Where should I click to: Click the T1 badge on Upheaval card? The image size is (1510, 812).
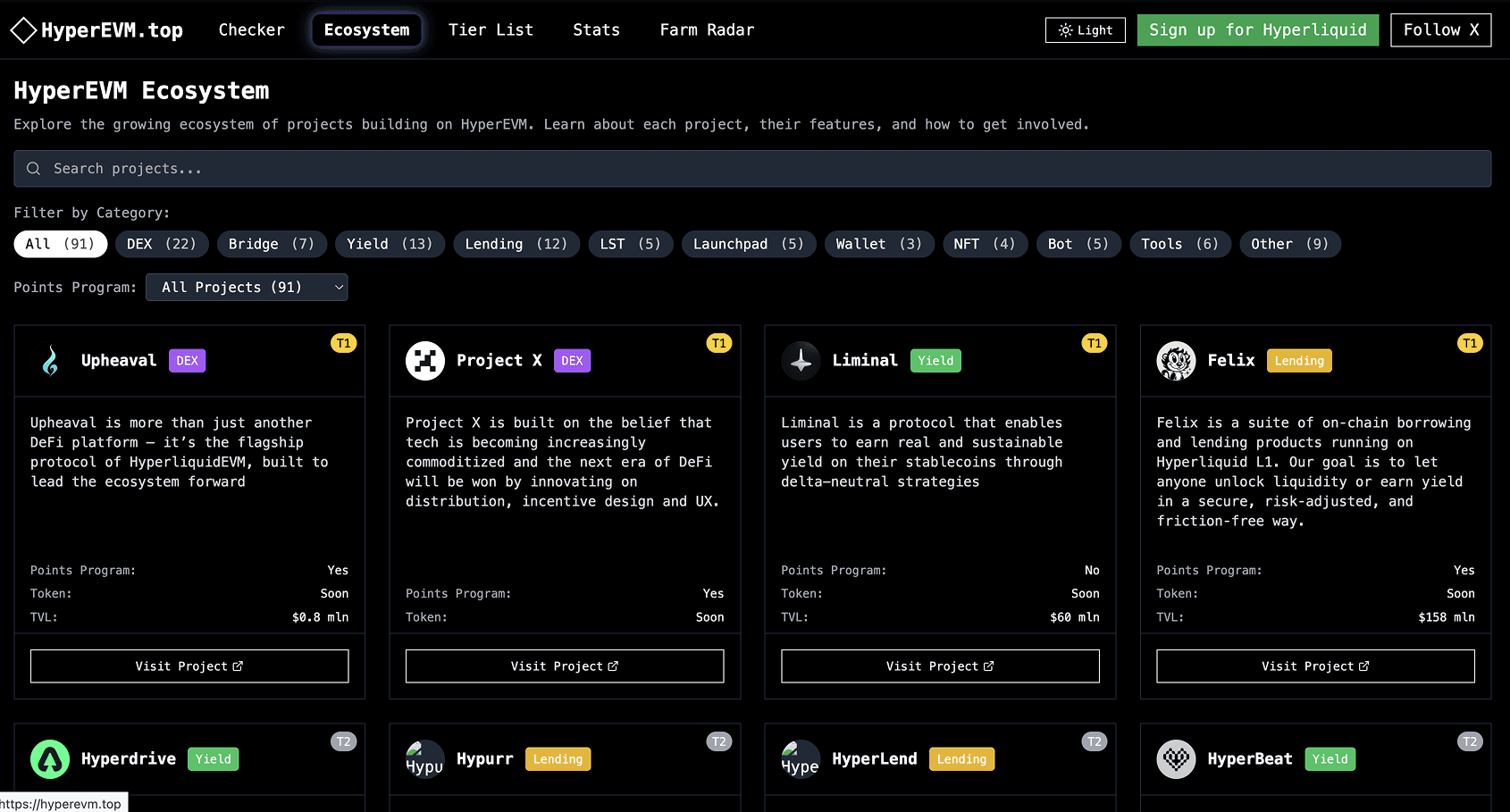(344, 342)
